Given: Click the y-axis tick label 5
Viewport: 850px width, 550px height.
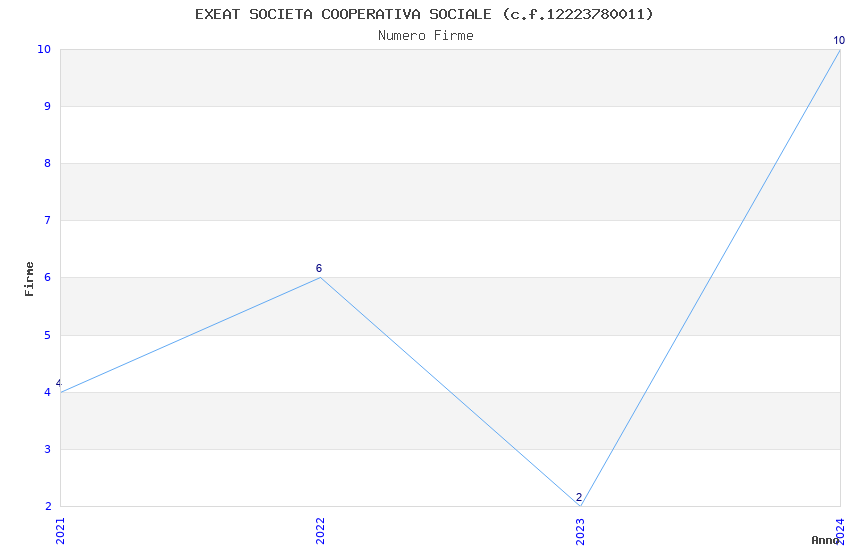Looking at the screenshot, I should 47,335.
